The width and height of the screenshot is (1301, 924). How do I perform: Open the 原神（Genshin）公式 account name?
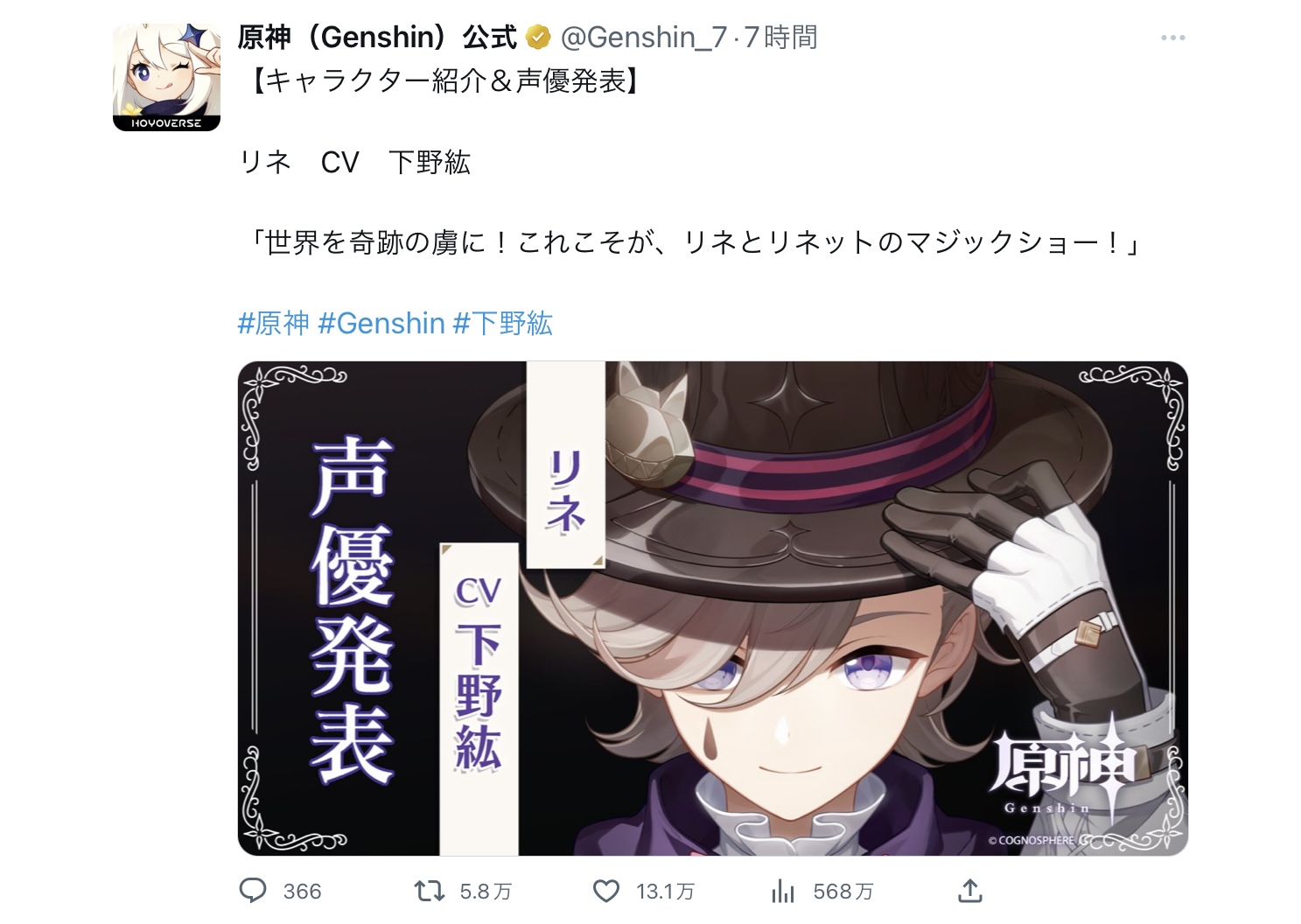point(378,38)
